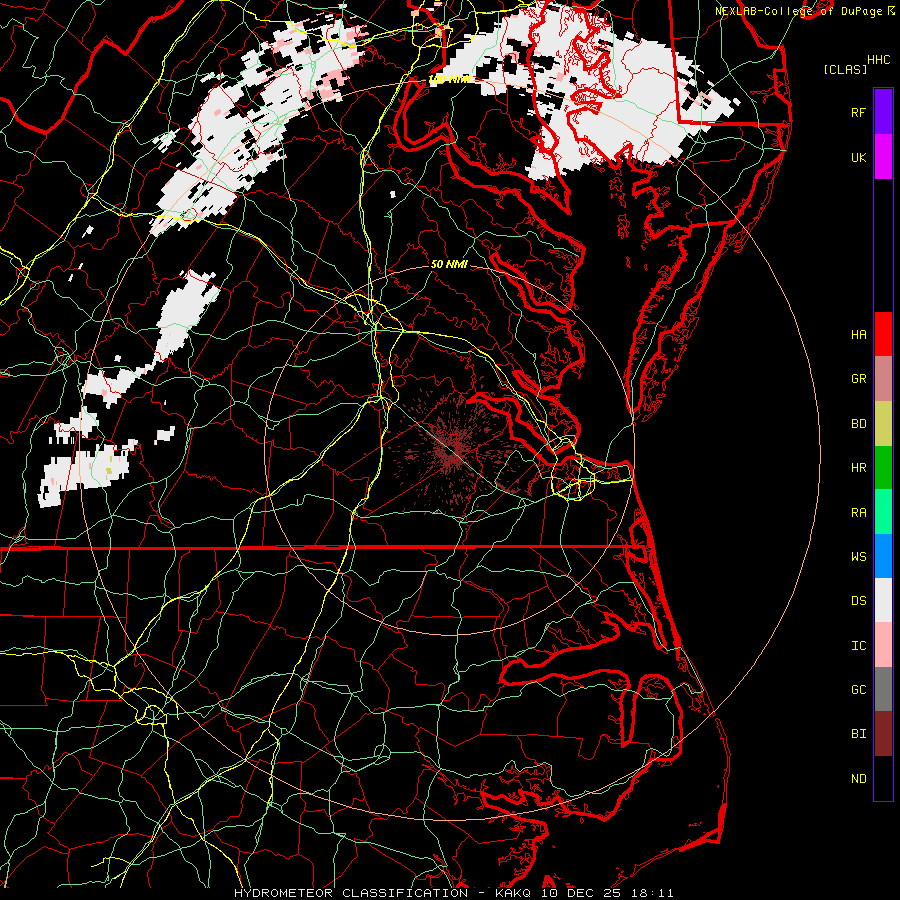Screen dimensions: 900x900
Task: Click the 'HYDROMETEOR CLASSIFICATION' title text
Action: [x=351, y=893]
